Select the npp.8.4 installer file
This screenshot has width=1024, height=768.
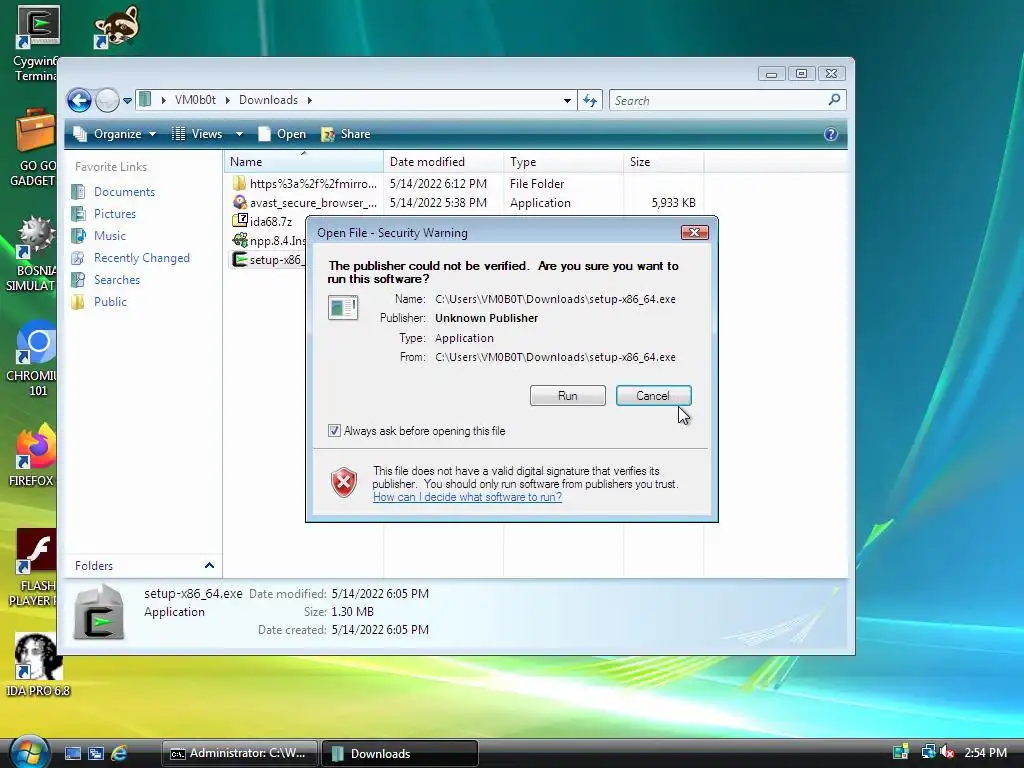pyautogui.click(x=269, y=241)
